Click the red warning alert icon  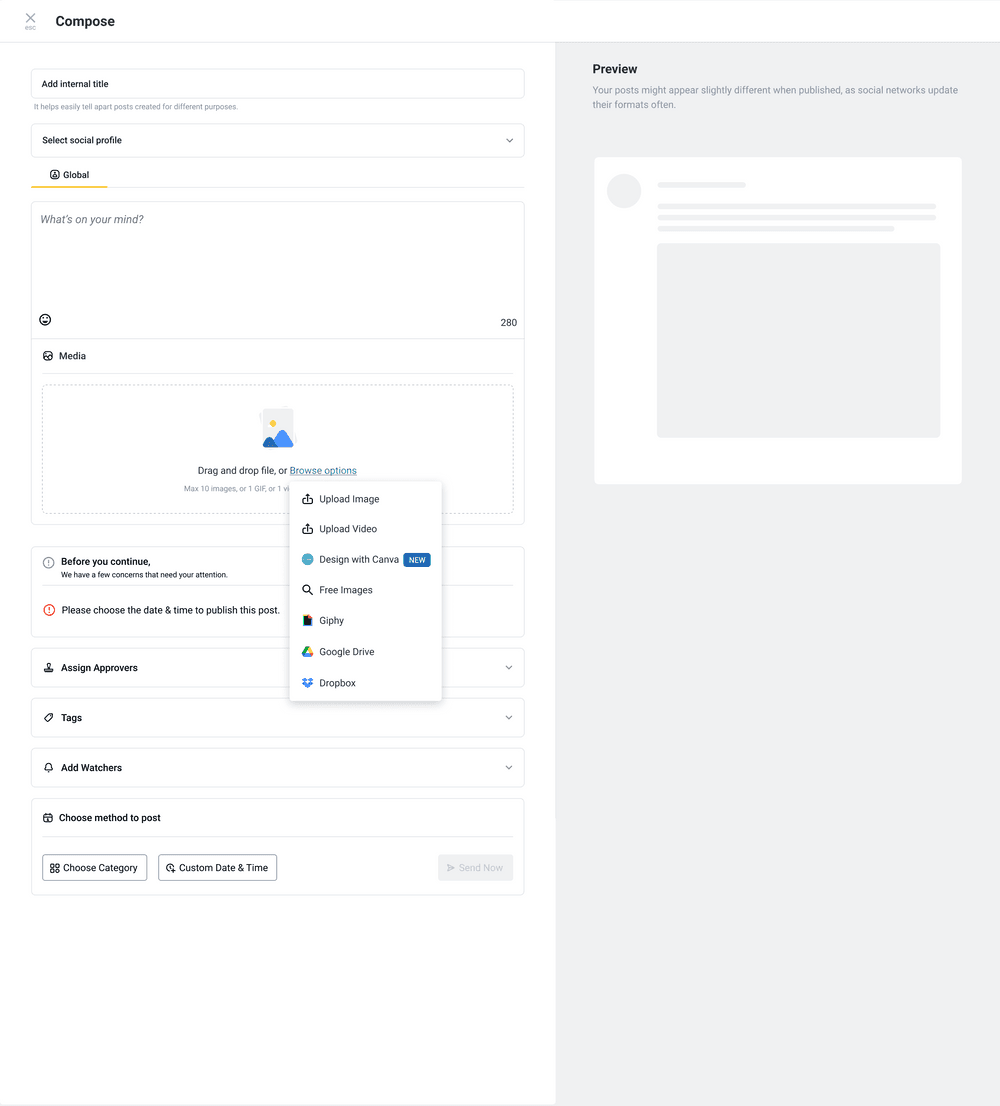point(49,610)
